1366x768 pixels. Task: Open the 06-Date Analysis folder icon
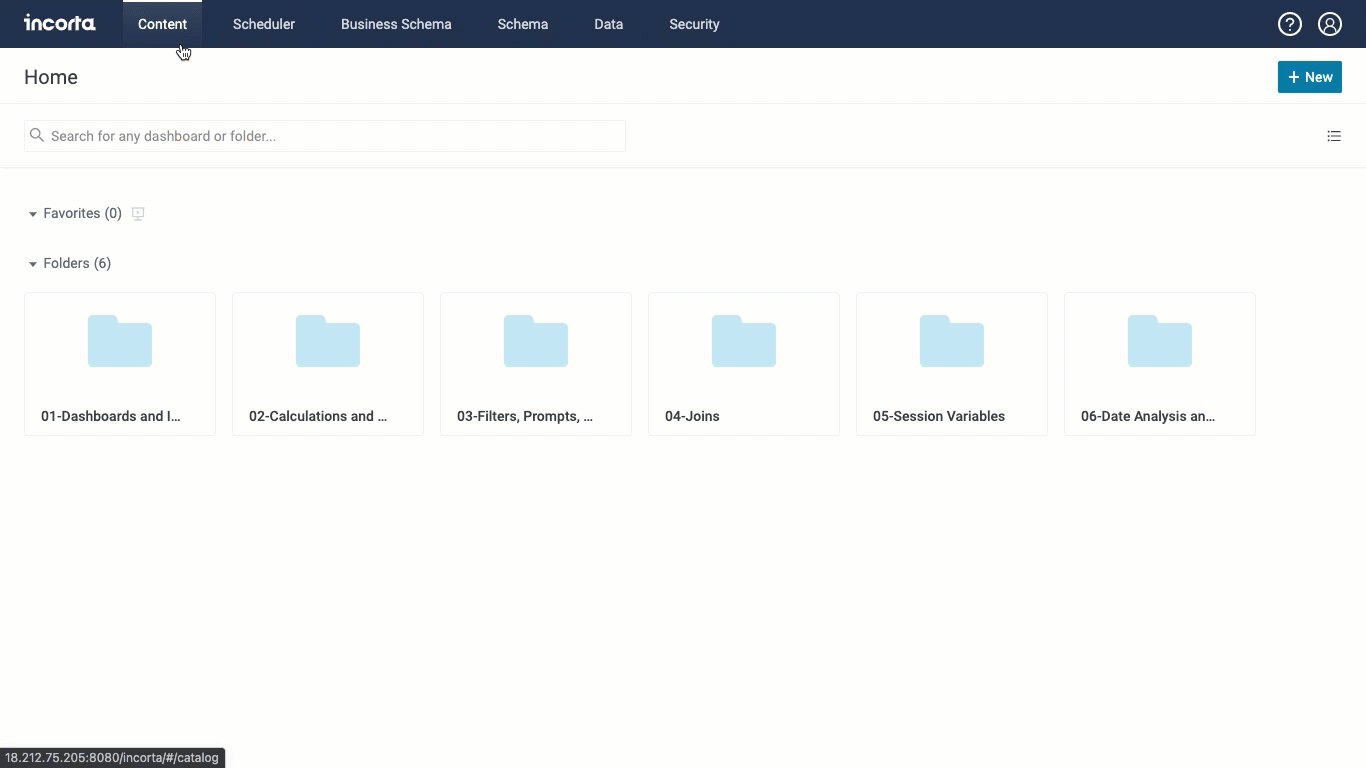pyautogui.click(x=1160, y=341)
